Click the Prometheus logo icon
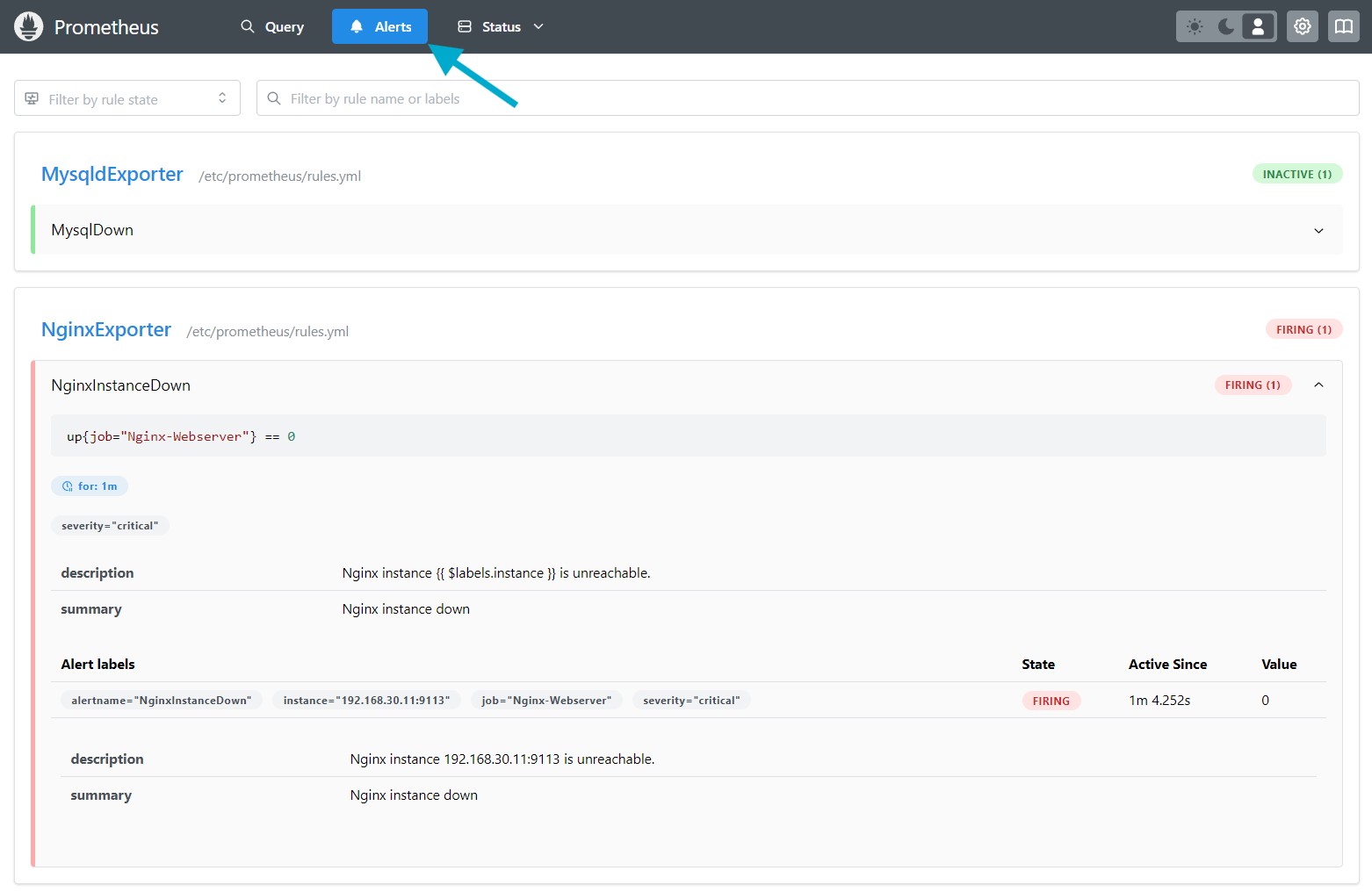 click(27, 25)
